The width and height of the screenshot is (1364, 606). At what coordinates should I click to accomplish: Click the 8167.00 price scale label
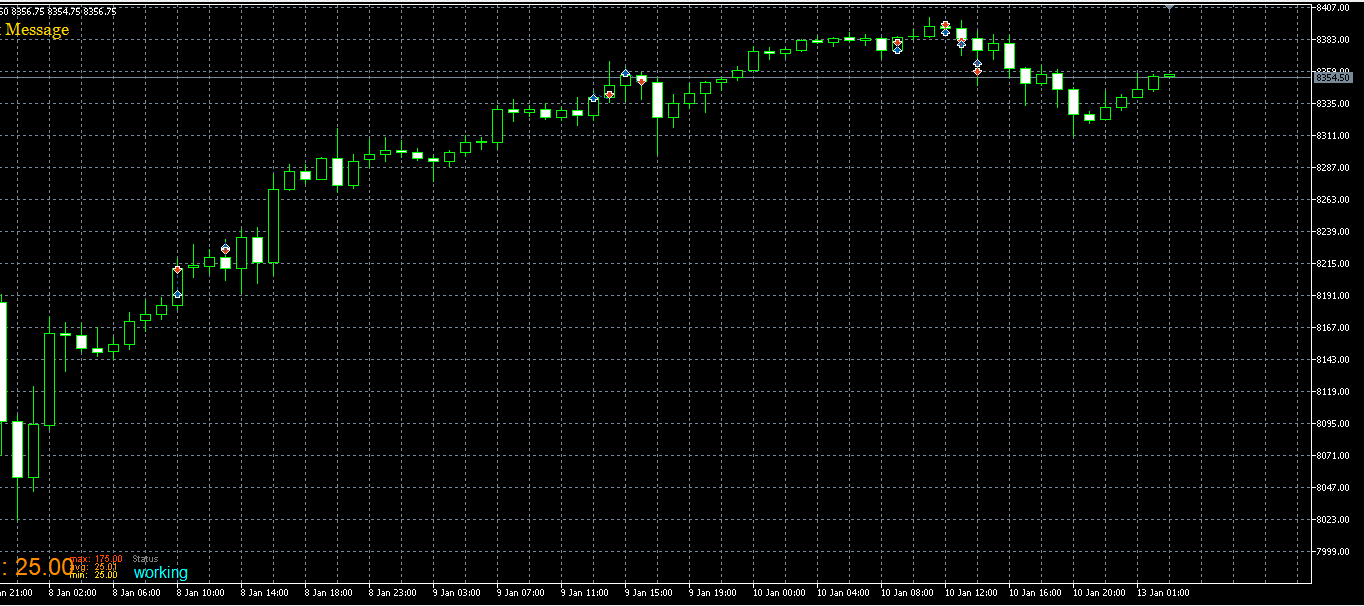[x=1334, y=328]
